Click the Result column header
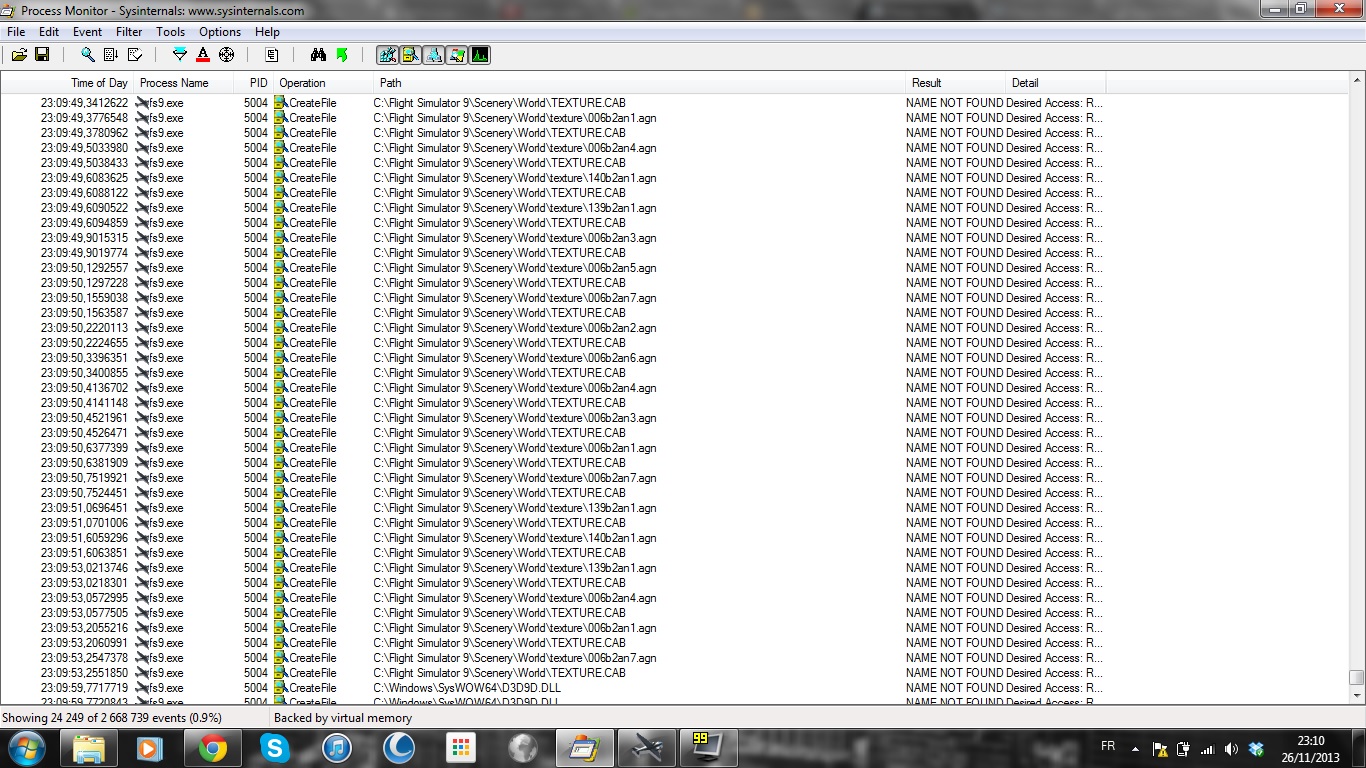 click(x=956, y=83)
